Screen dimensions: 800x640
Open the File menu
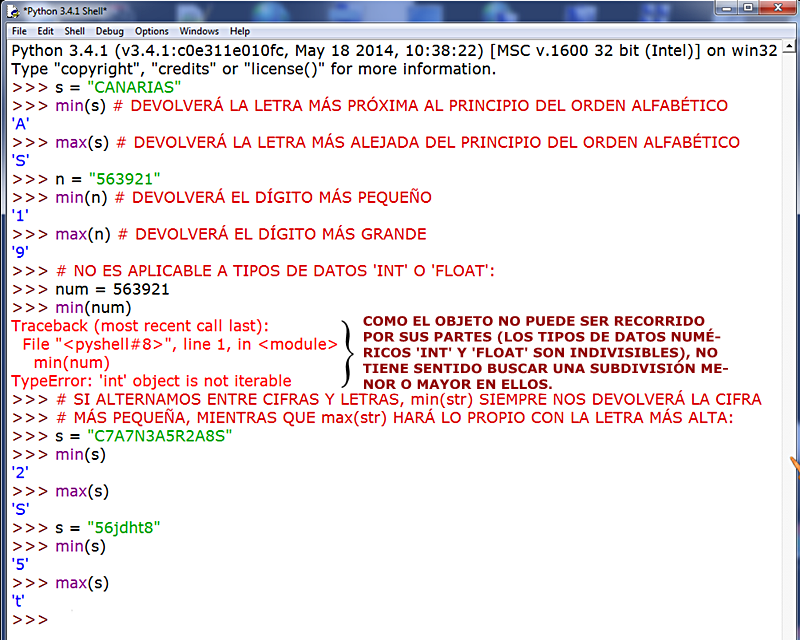click(19, 31)
